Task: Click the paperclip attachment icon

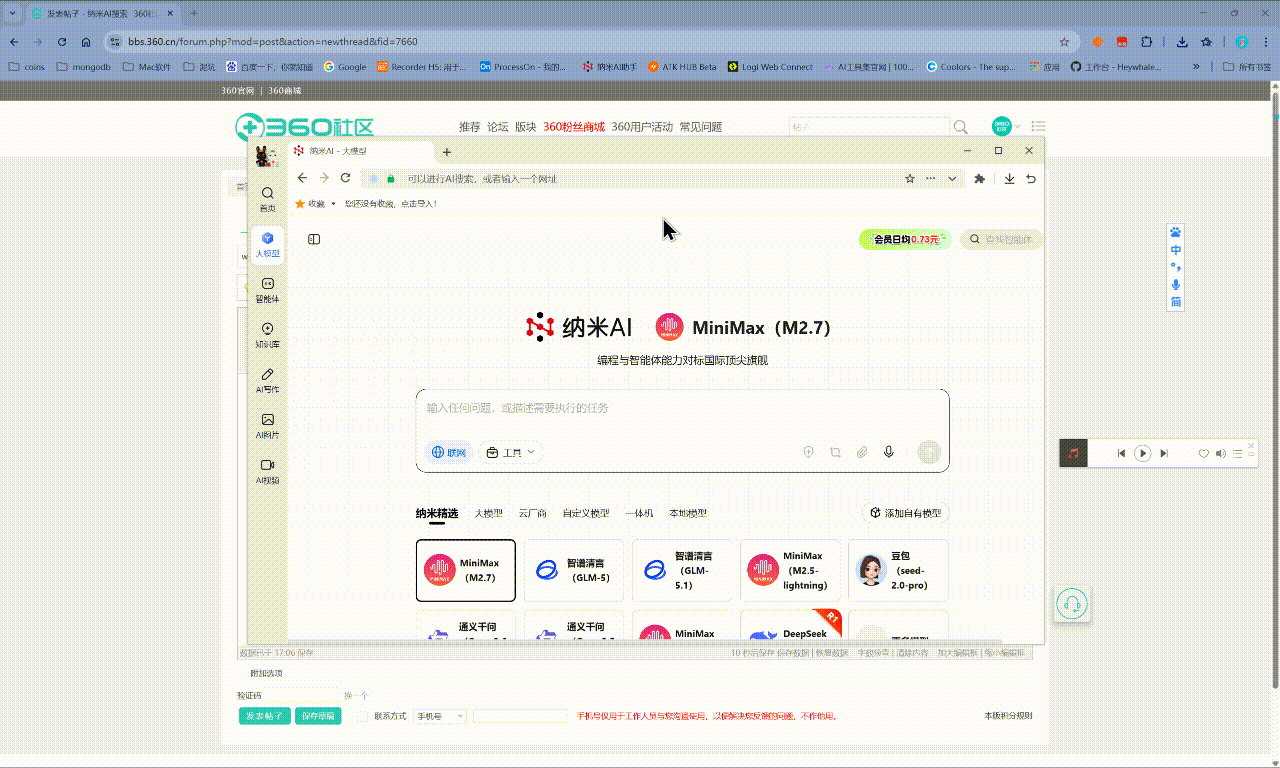Action: (x=861, y=452)
